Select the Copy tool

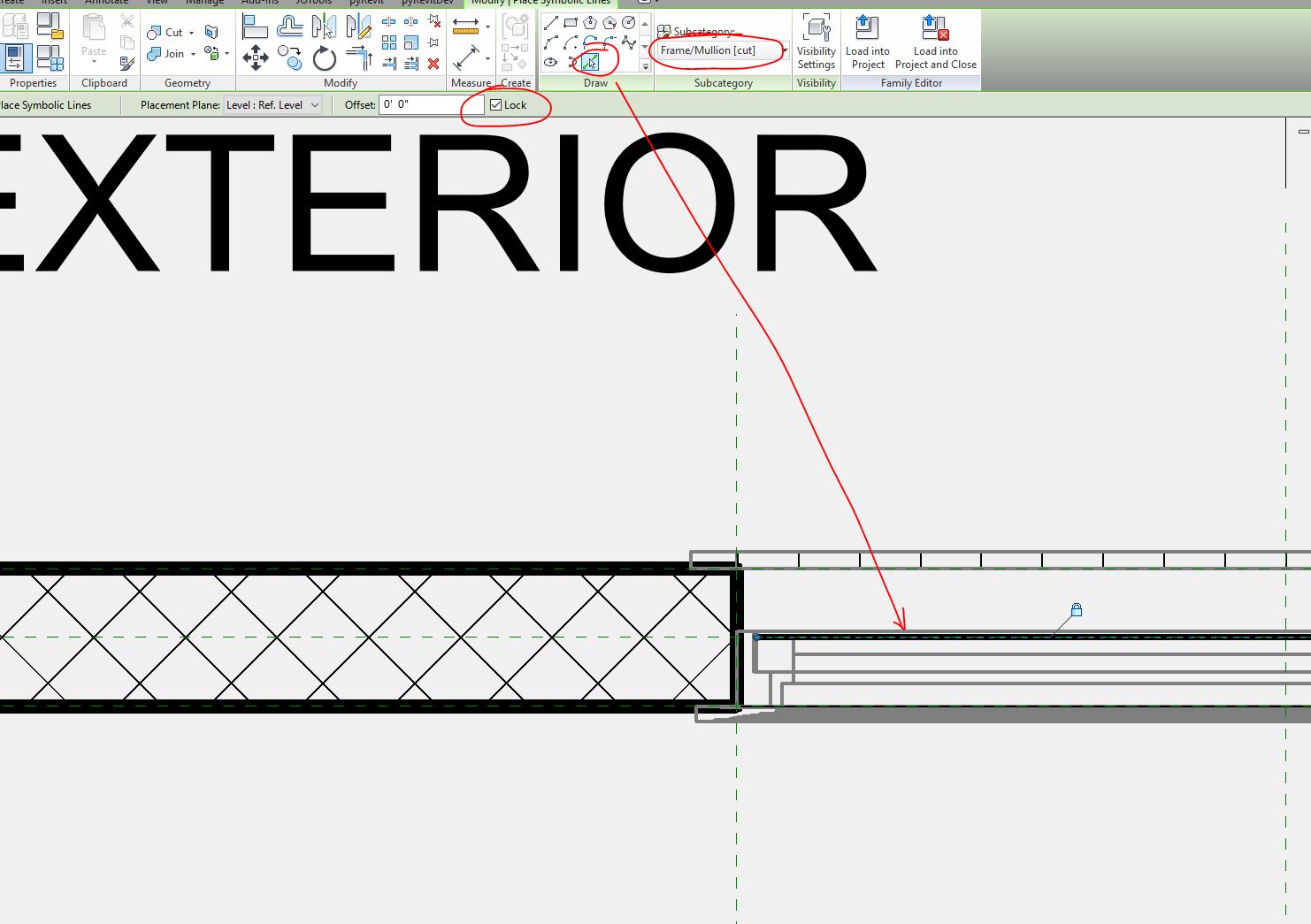(x=289, y=58)
